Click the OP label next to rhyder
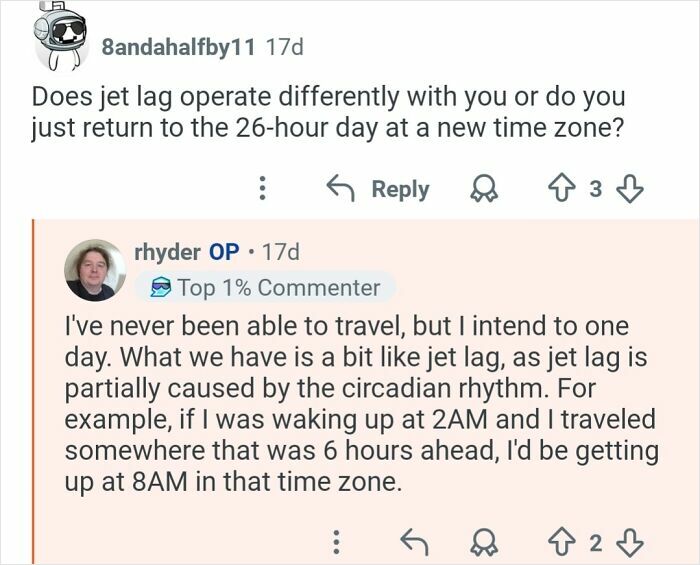Image resolution: width=700 pixels, height=565 pixels. 224,250
